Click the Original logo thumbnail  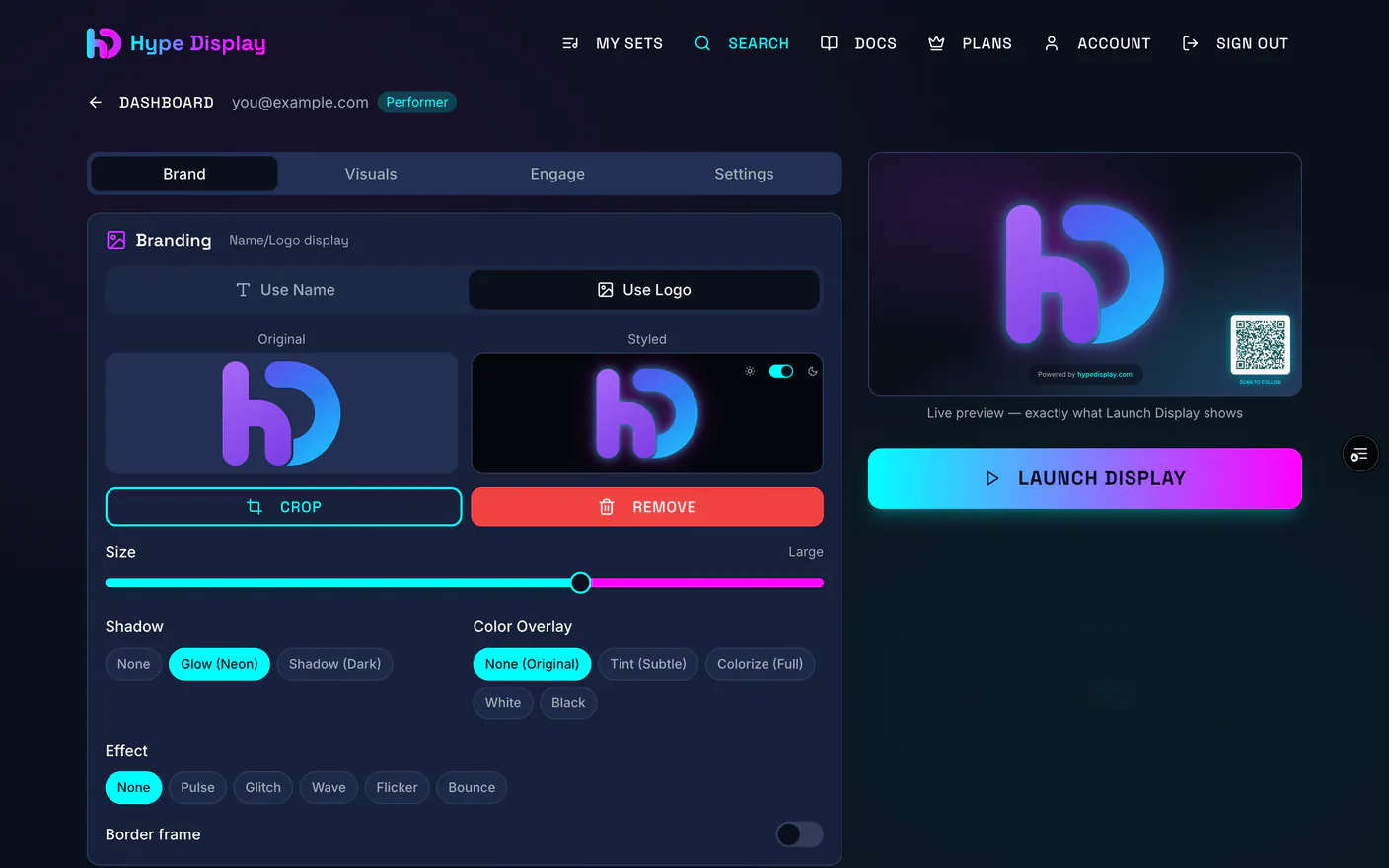281,413
